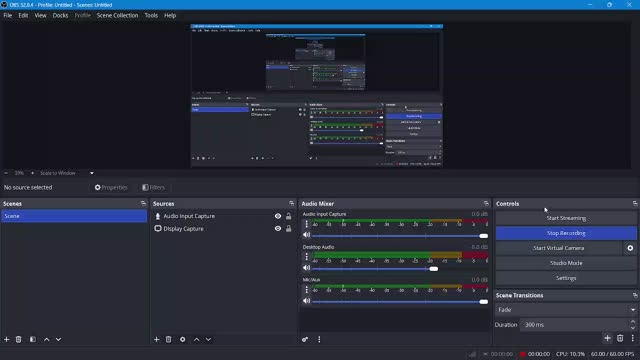Image resolution: width=640 pixels, height=360 pixels.
Task: Toggle lock on Display Capture source
Action: (x=289, y=229)
